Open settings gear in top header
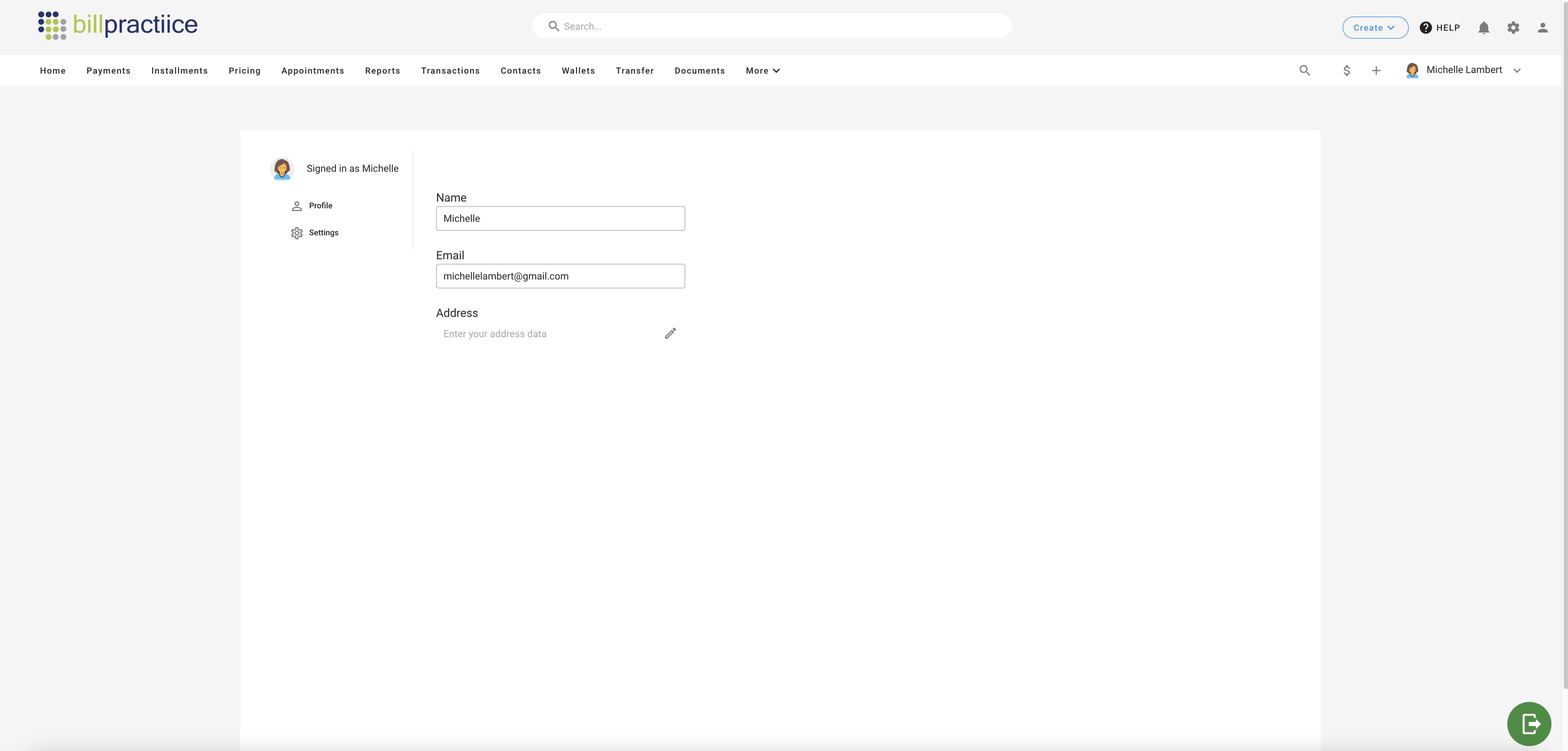 [x=1512, y=27]
